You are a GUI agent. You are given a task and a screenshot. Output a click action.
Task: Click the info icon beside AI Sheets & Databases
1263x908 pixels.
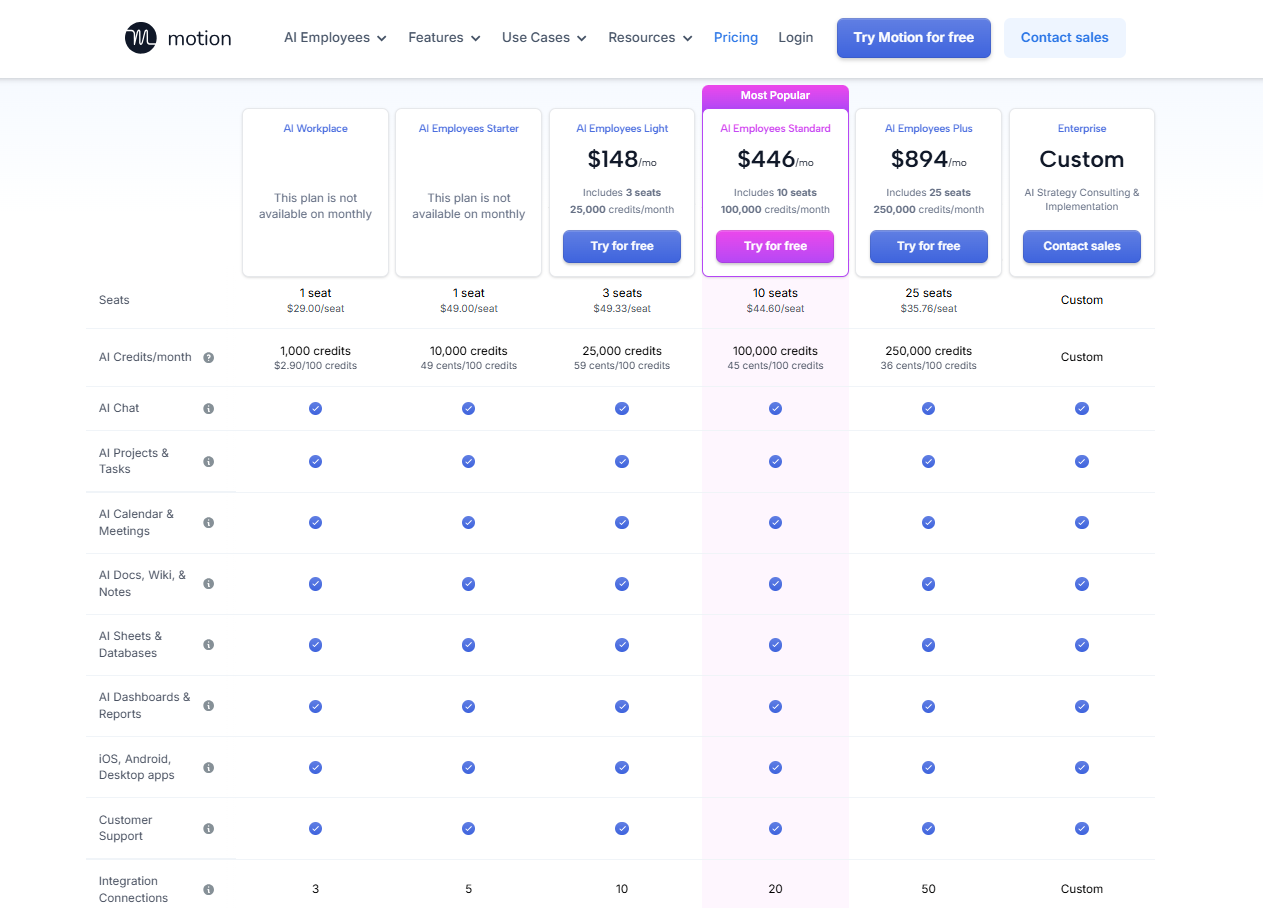point(209,644)
